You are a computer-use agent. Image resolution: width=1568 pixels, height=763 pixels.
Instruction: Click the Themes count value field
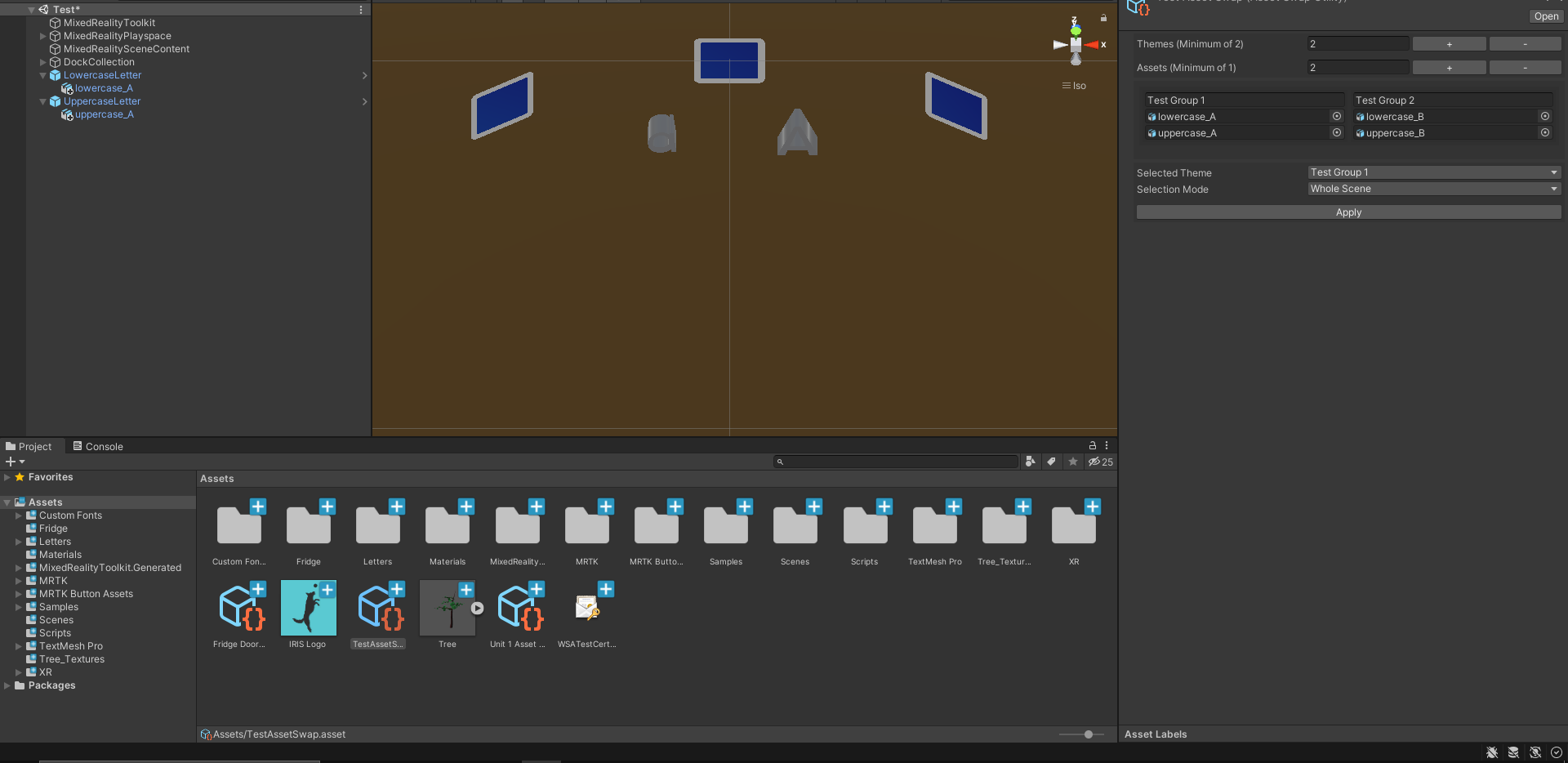[1358, 44]
